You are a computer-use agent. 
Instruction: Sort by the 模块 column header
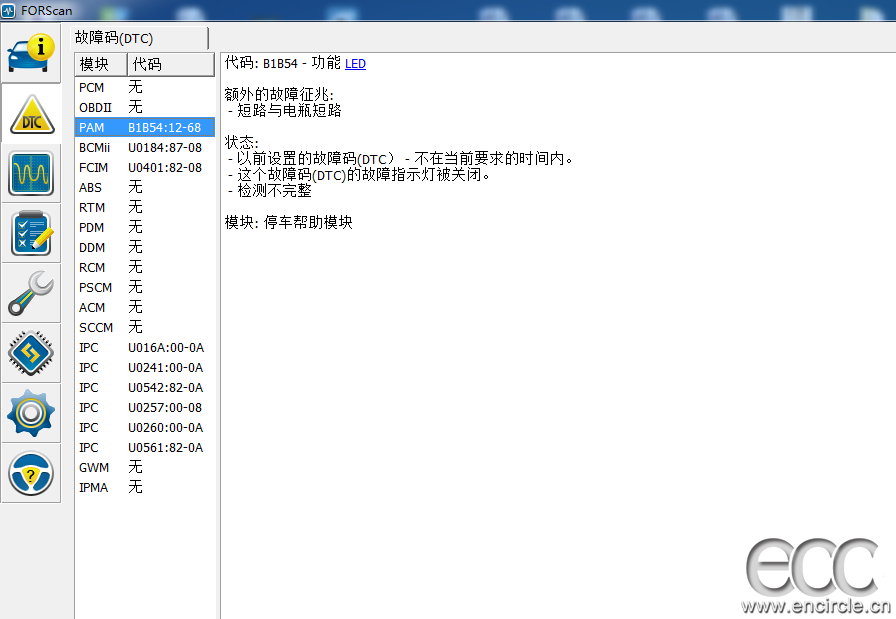pyautogui.click(x=99, y=64)
